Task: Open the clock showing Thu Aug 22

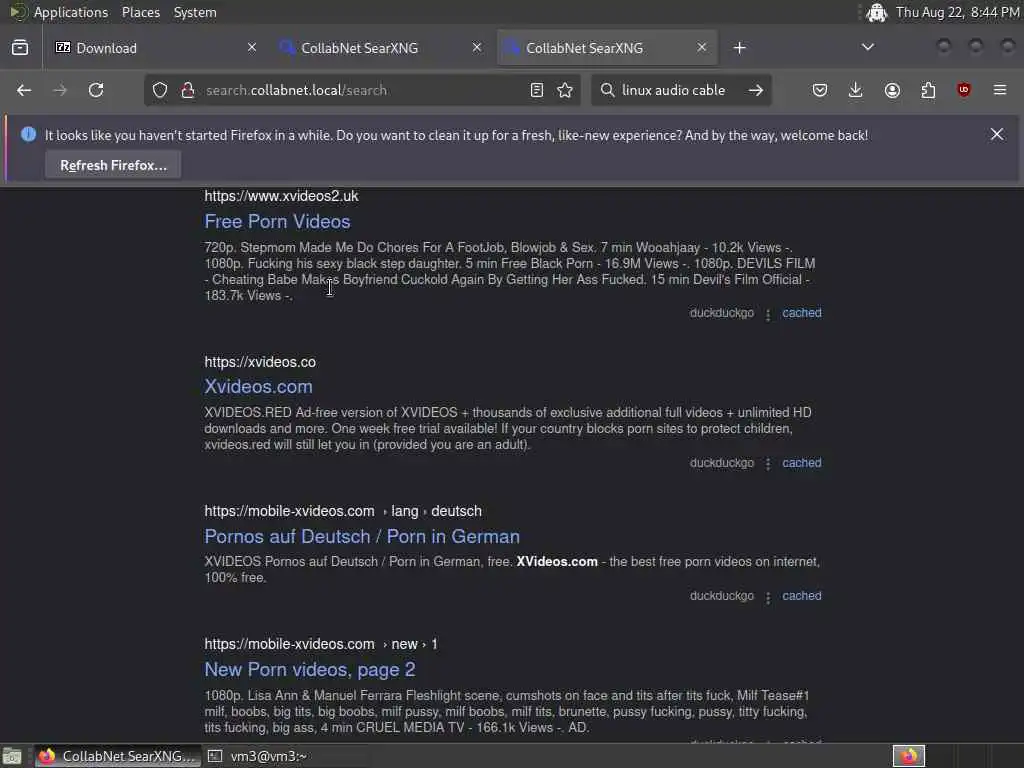Action: tap(957, 12)
